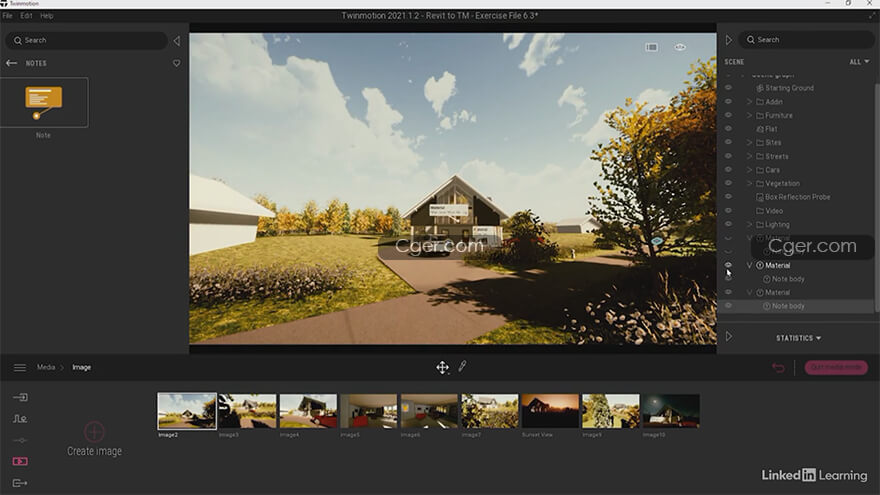Screen dimensions: 880x495
Task: Expand the Cars folder
Action: tap(749, 169)
